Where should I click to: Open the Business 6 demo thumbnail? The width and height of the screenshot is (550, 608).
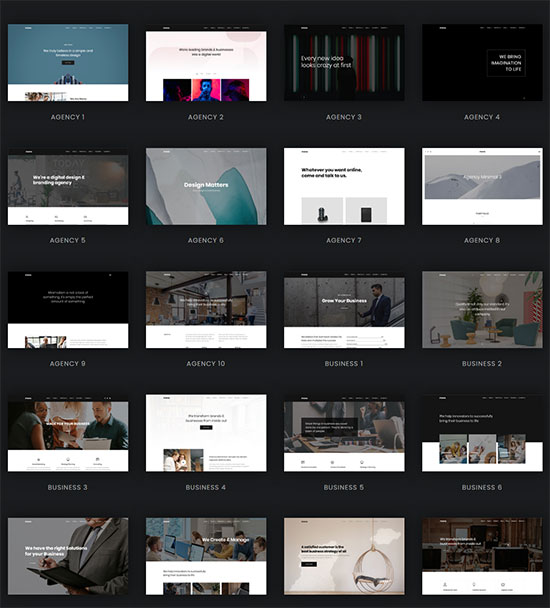click(482, 433)
